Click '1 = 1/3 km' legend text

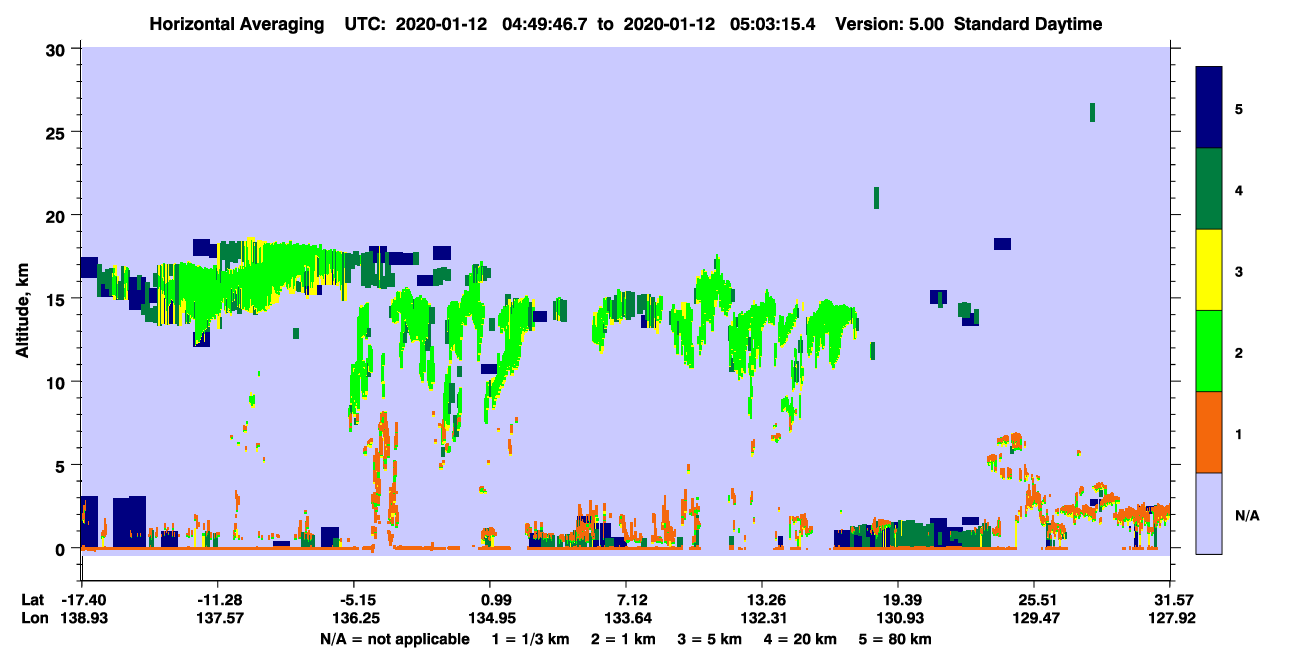coord(530,639)
